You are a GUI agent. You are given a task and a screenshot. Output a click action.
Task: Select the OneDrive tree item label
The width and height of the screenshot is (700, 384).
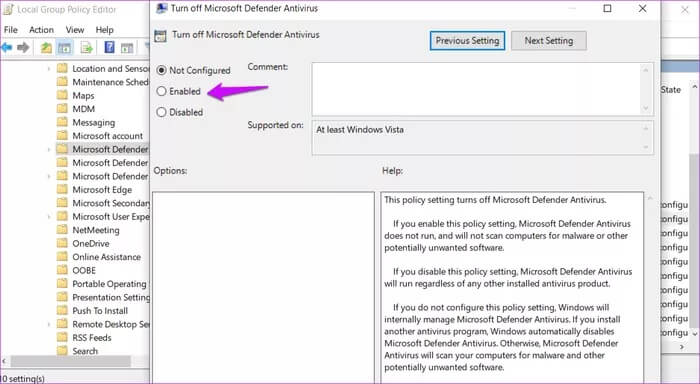pos(91,243)
